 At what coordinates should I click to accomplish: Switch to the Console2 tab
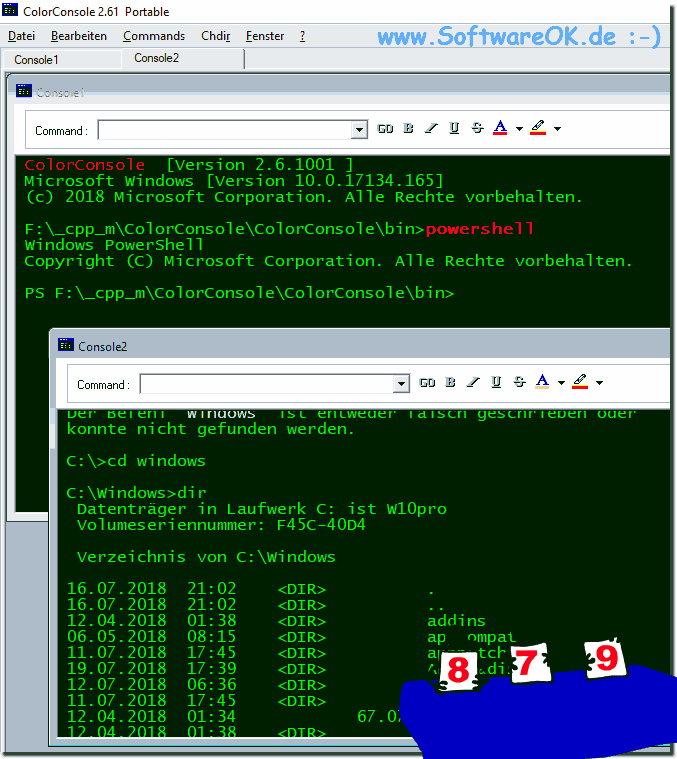(182, 59)
